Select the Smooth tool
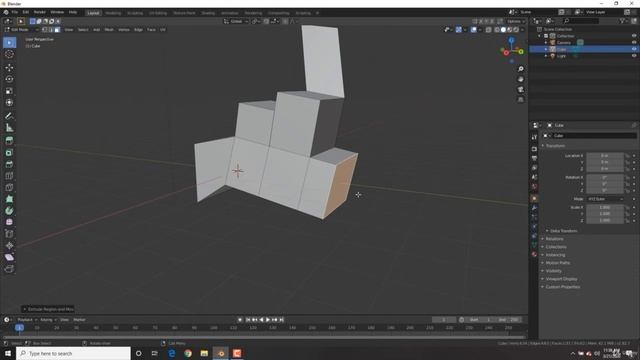This screenshot has width=640, height=360. click(x=9, y=222)
